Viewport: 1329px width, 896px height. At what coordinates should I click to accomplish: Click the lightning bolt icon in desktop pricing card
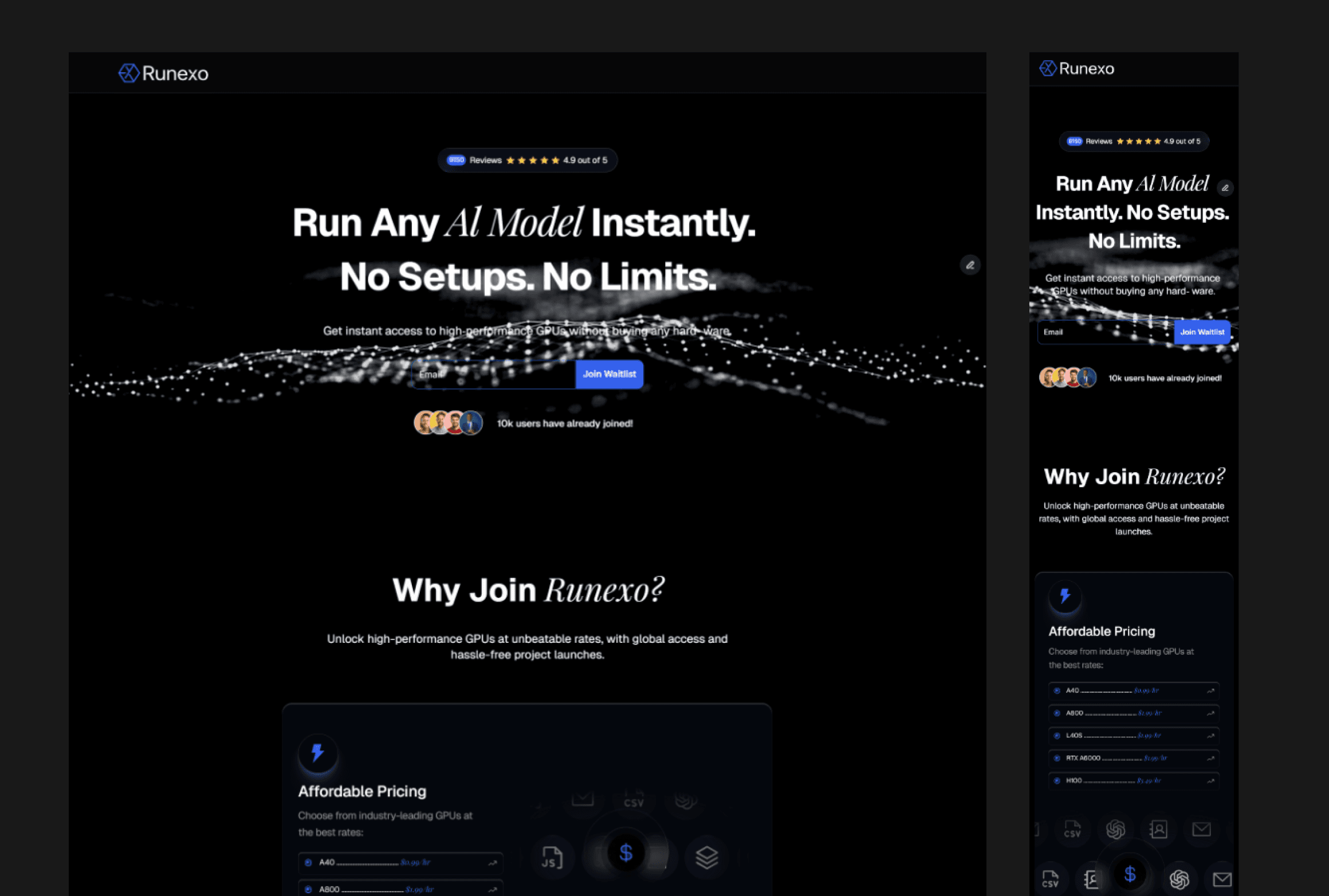[x=318, y=753]
